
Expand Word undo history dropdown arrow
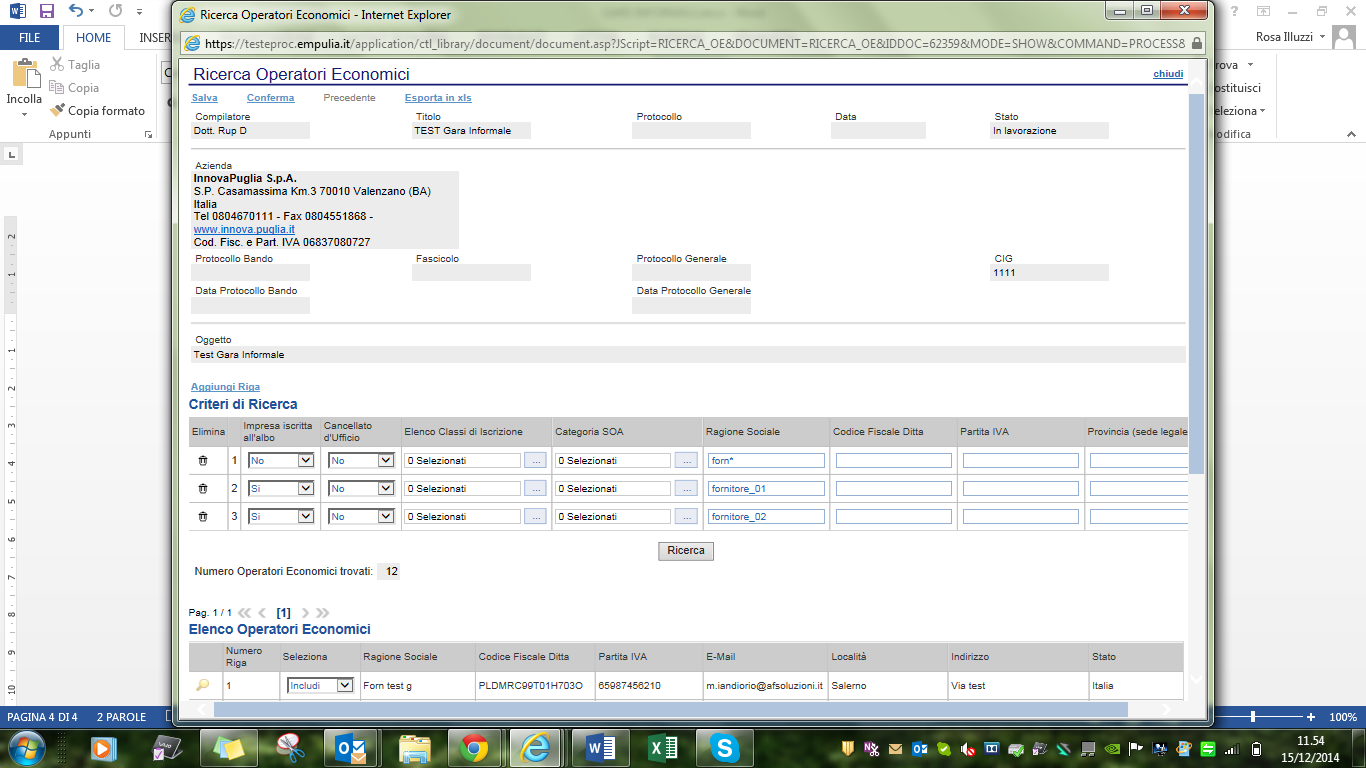click(93, 11)
